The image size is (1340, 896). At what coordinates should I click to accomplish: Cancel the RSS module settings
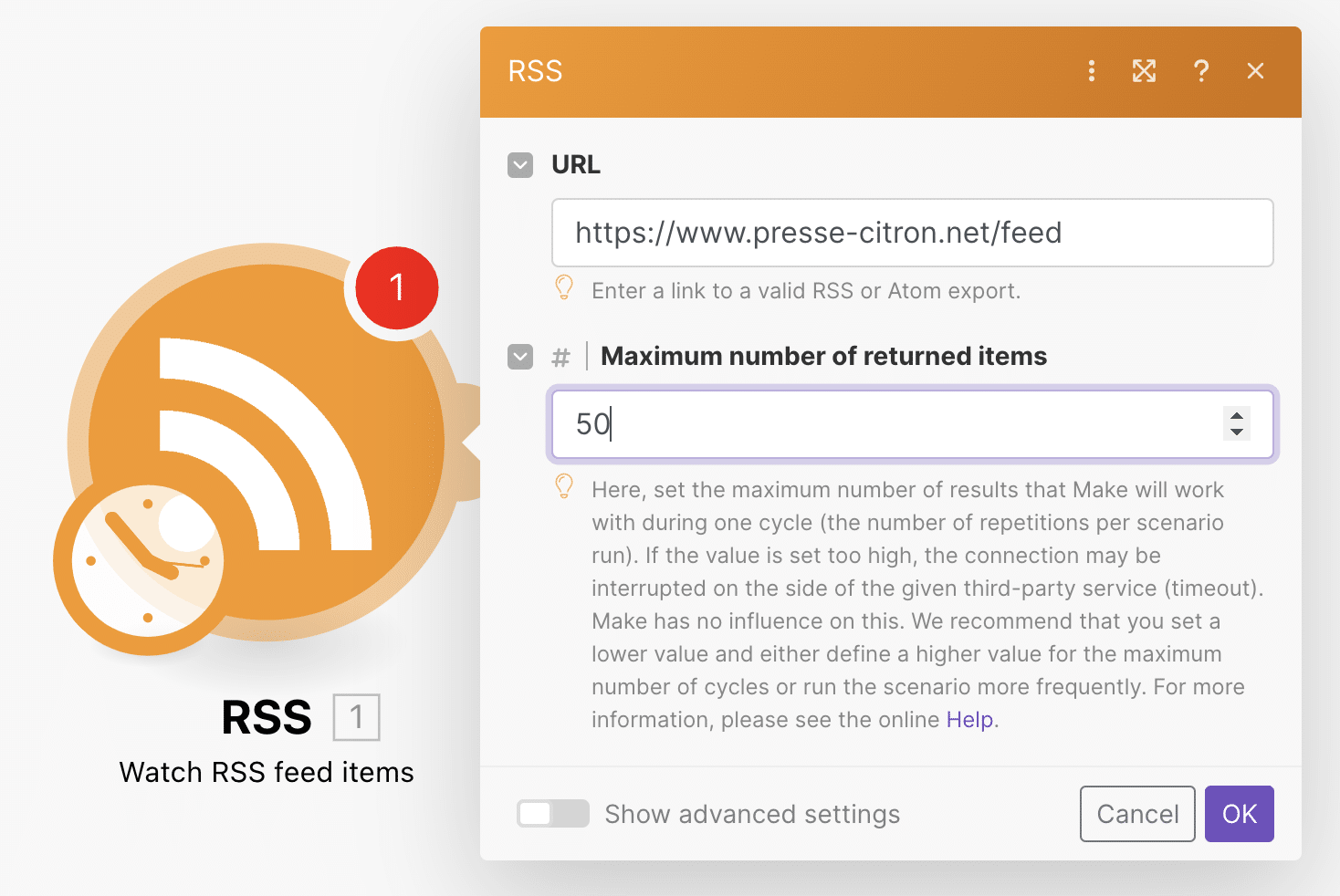tap(1137, 814)
